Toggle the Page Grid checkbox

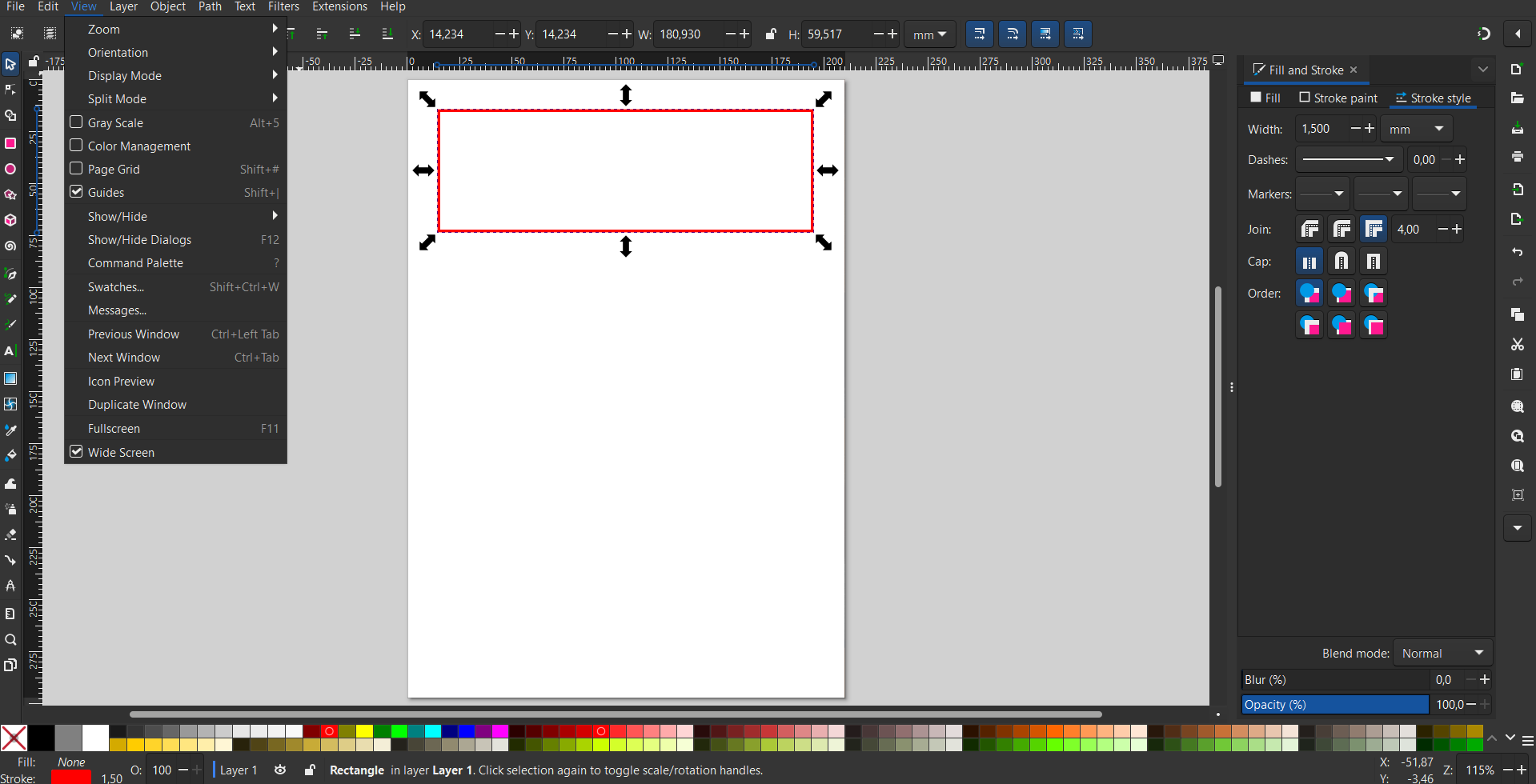pos(77,169)
